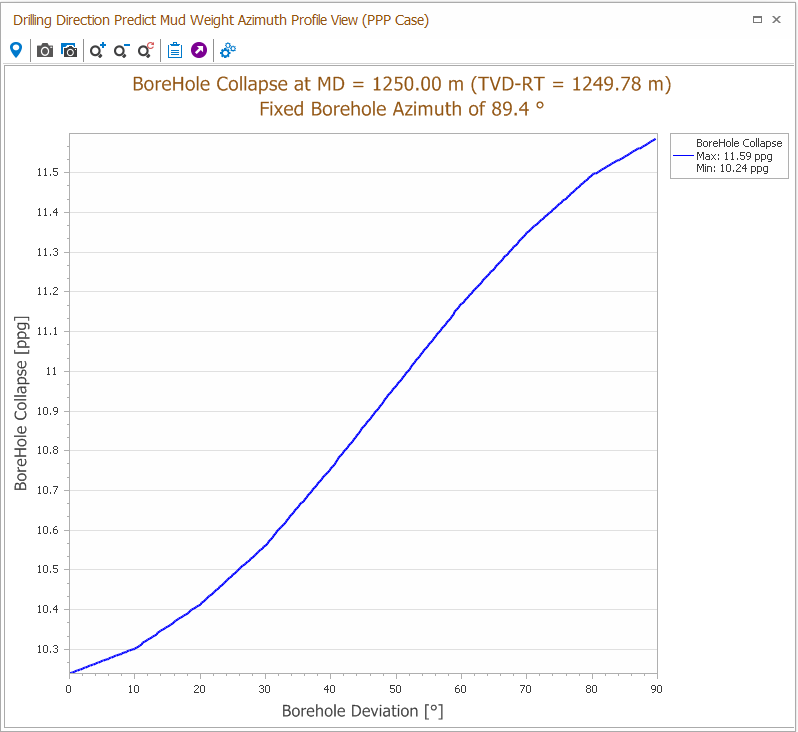Click the blue location pin icon
The image size is (798, 732).
tap(16, 50)
